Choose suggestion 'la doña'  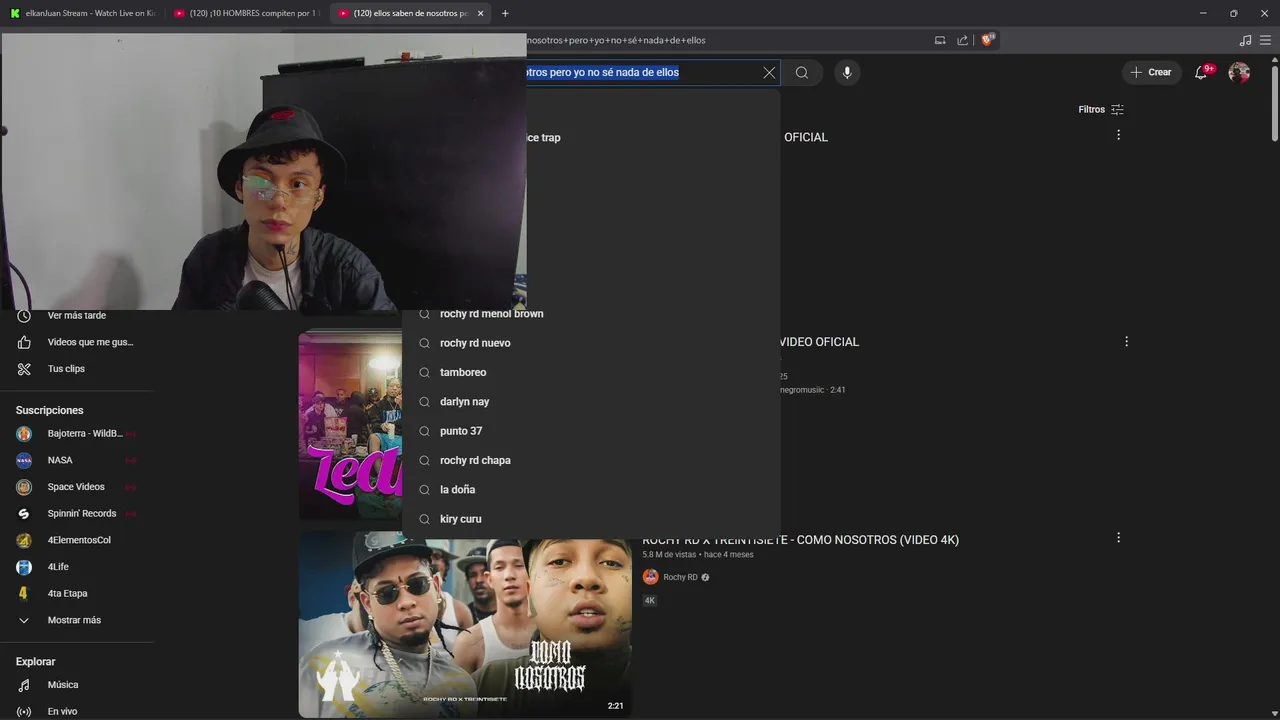coord(591,490)
